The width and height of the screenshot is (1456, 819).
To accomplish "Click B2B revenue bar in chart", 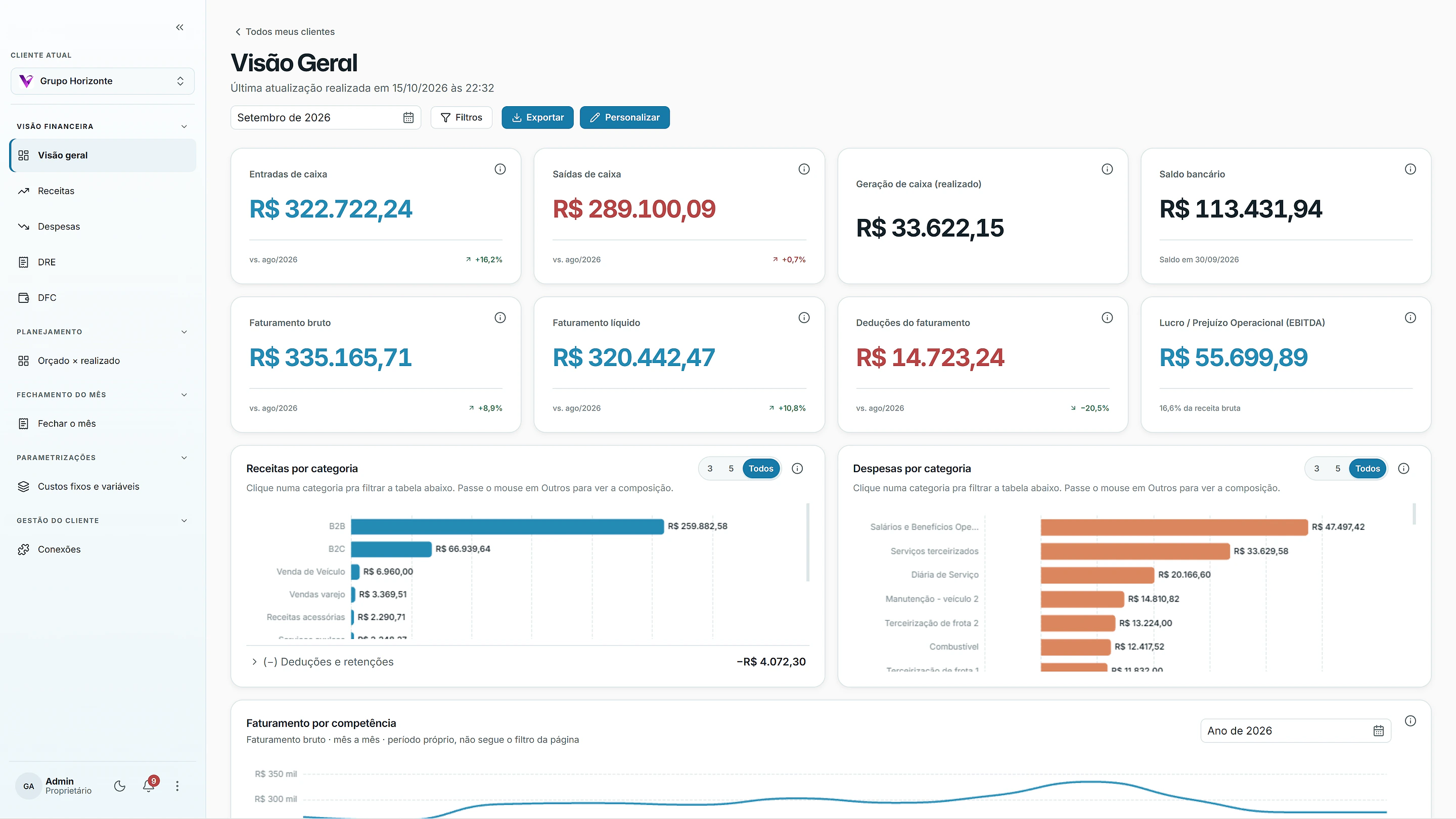I will tap(507, 526).
